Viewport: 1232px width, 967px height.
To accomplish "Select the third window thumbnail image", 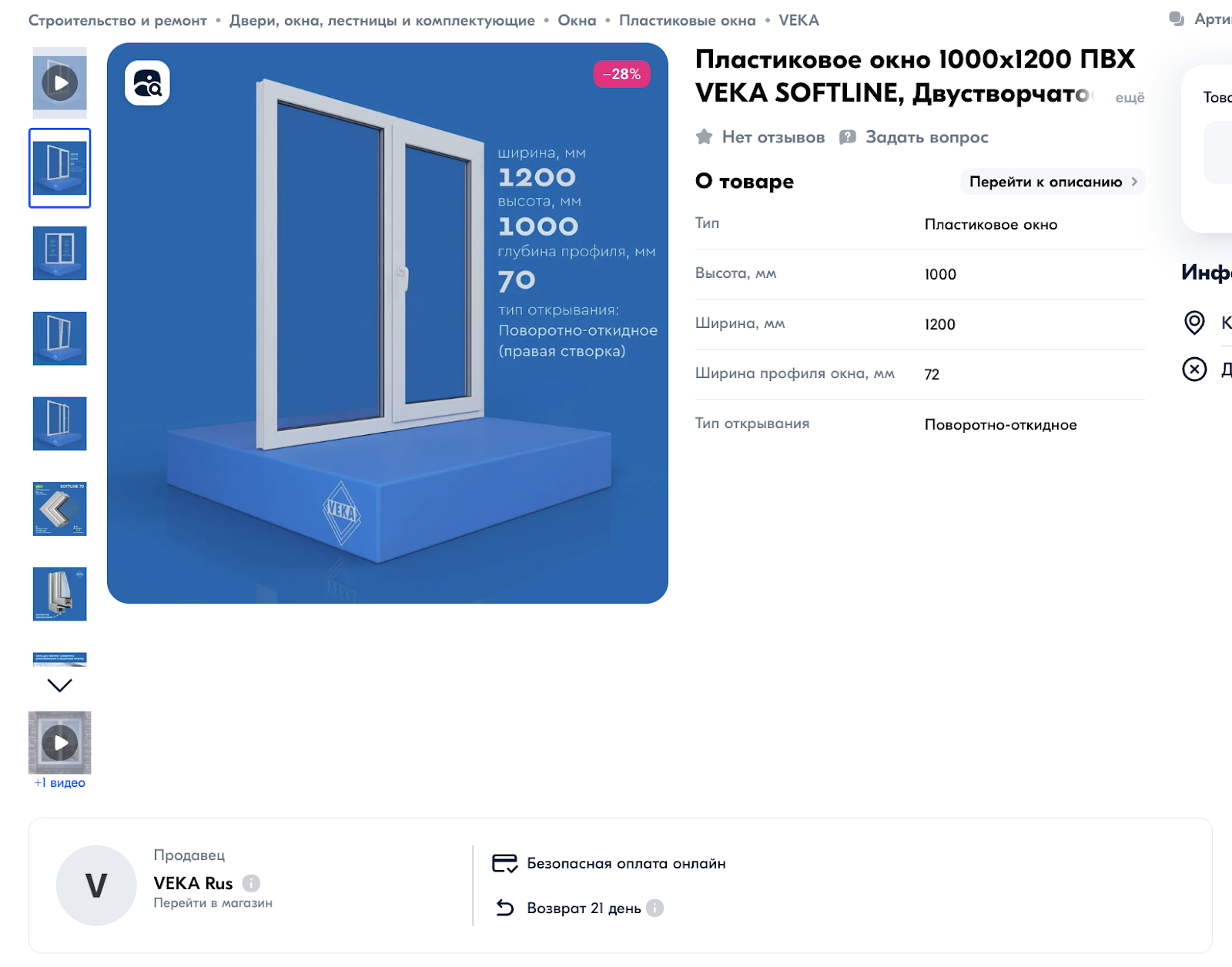I will click(x=60, y=339).
